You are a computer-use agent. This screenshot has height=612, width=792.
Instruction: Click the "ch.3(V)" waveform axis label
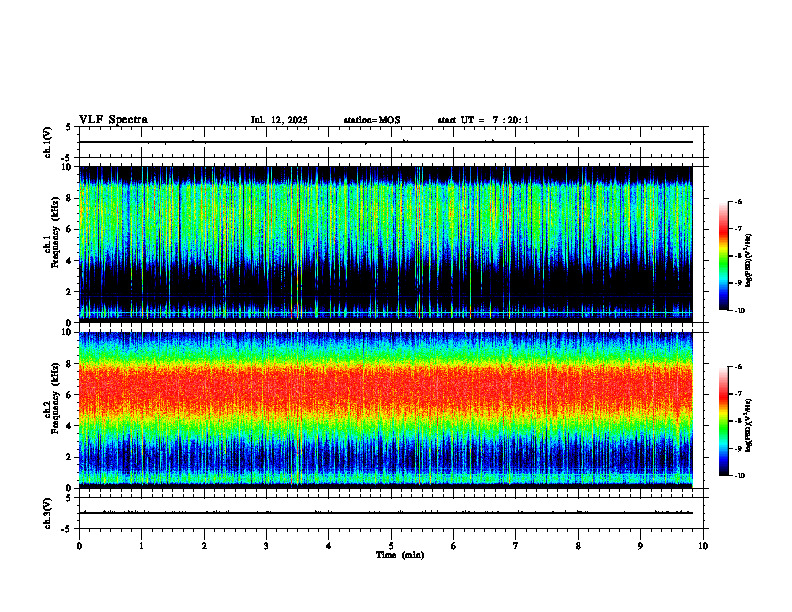click(47, 514)
